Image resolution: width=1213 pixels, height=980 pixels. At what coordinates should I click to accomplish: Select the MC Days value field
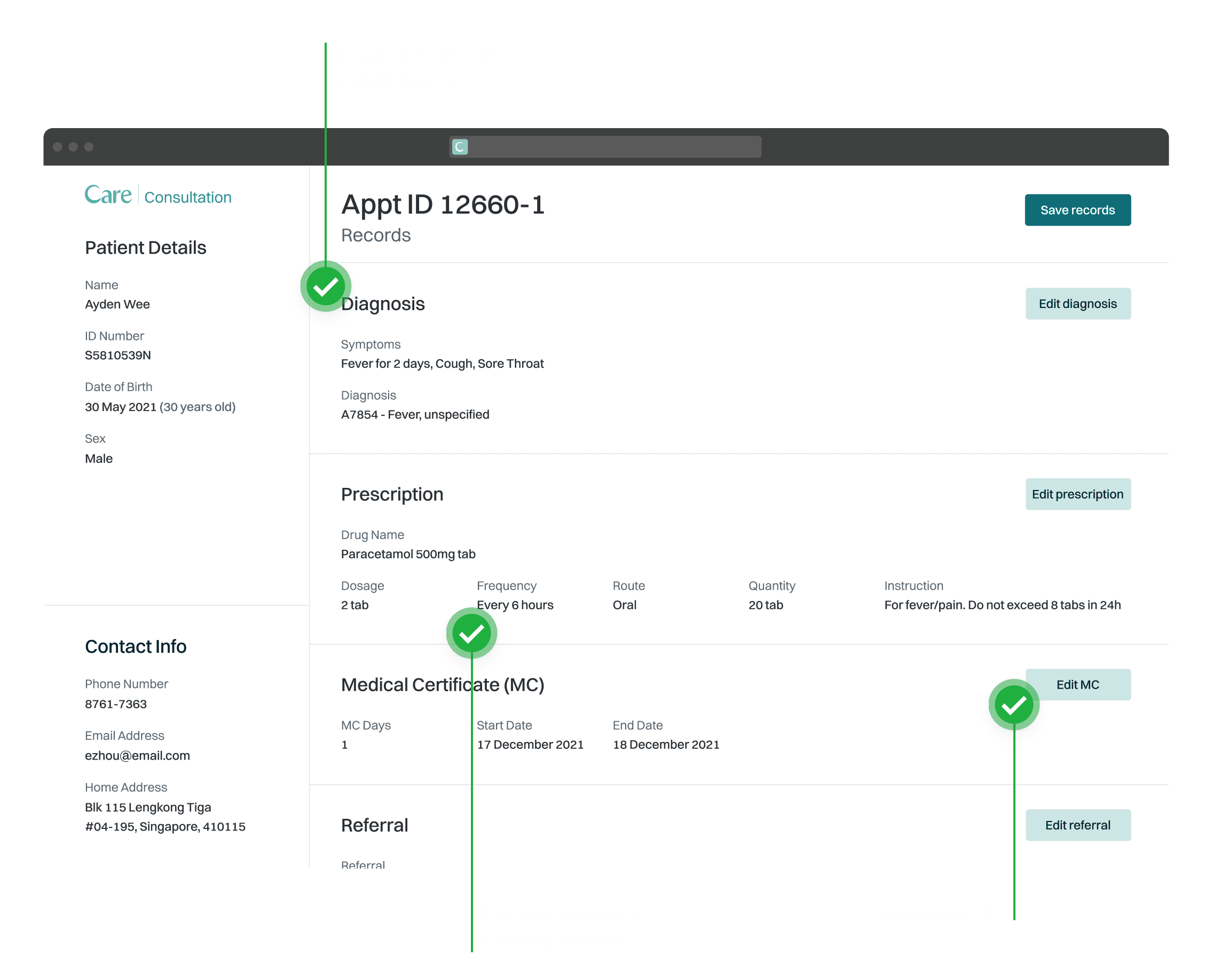[x=345, y=744]
